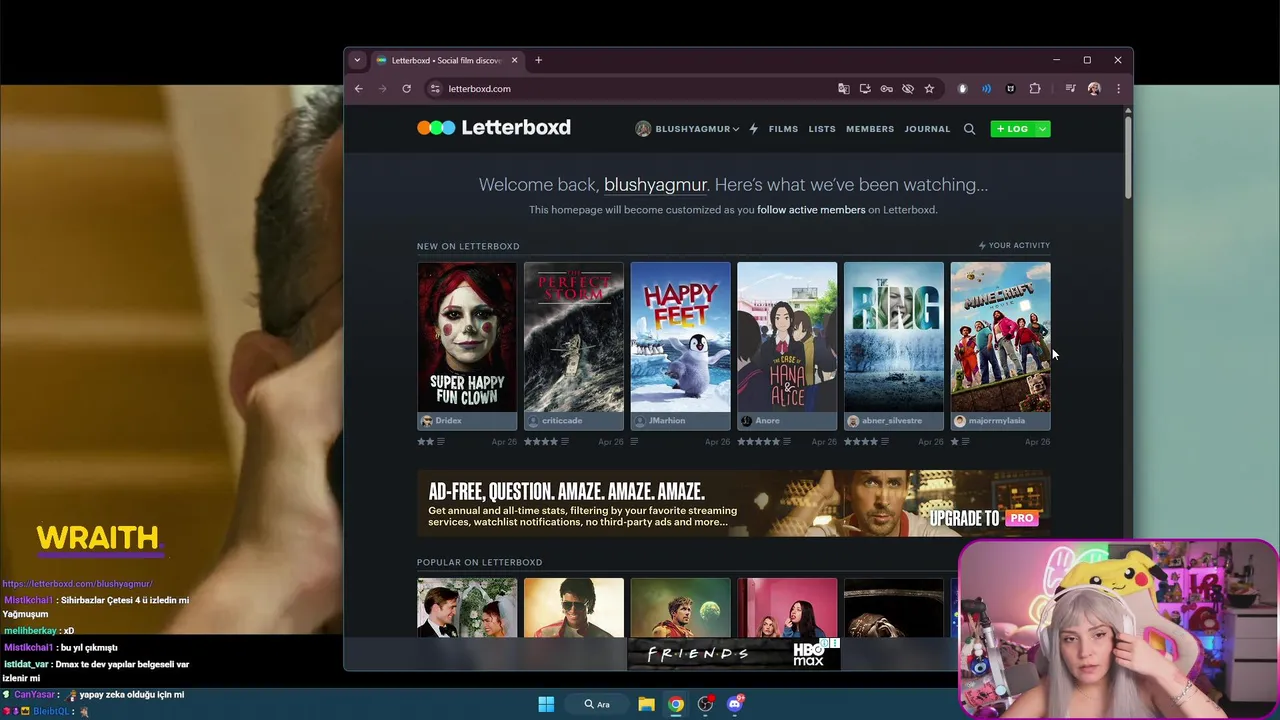Click the Upgrade to PRO banner
Screen dimensions: 1280x720
pos(734,504)
